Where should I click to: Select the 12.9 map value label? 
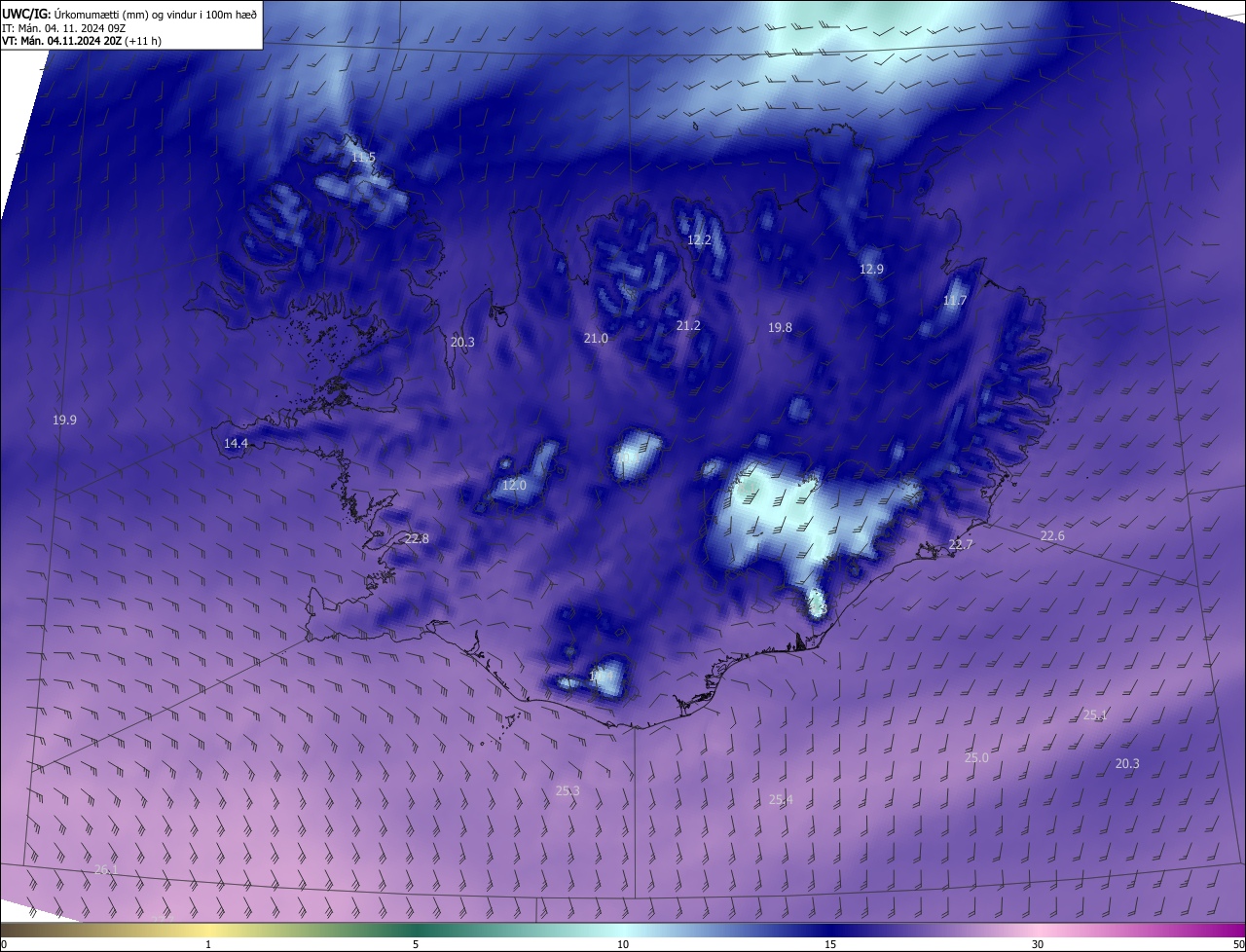871,269
